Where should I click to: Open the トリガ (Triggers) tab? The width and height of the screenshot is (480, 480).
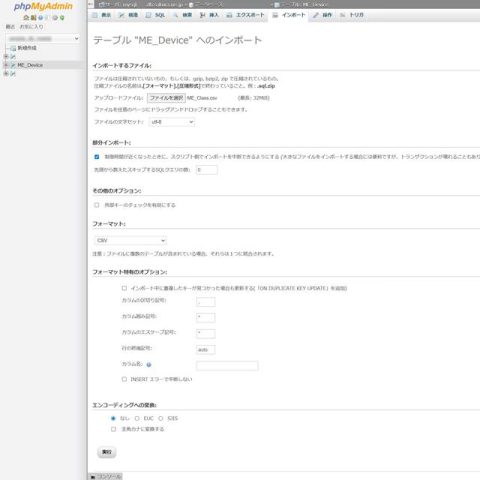(352, 15)
